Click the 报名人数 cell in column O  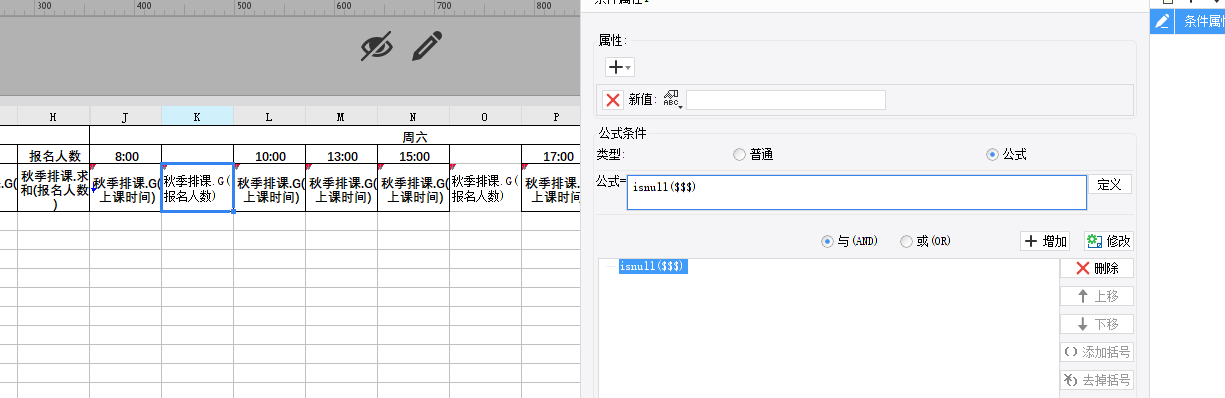[485, 188]
